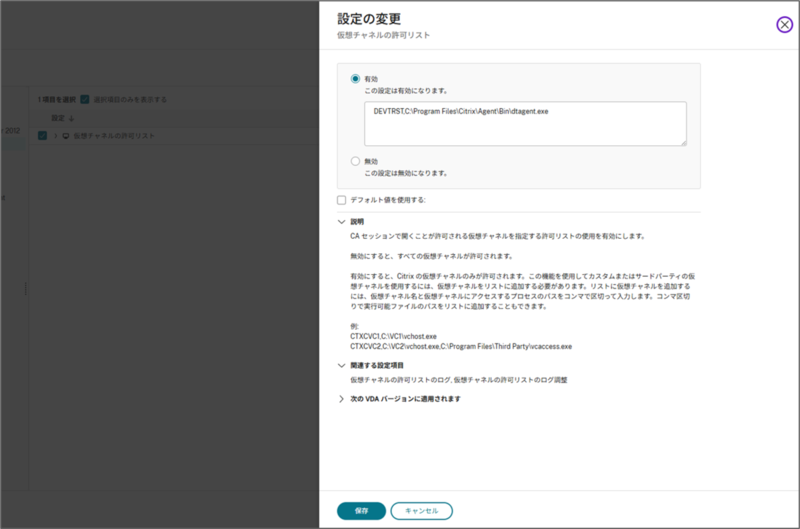Click the 1項目を選択 label

tap(57, 99)
